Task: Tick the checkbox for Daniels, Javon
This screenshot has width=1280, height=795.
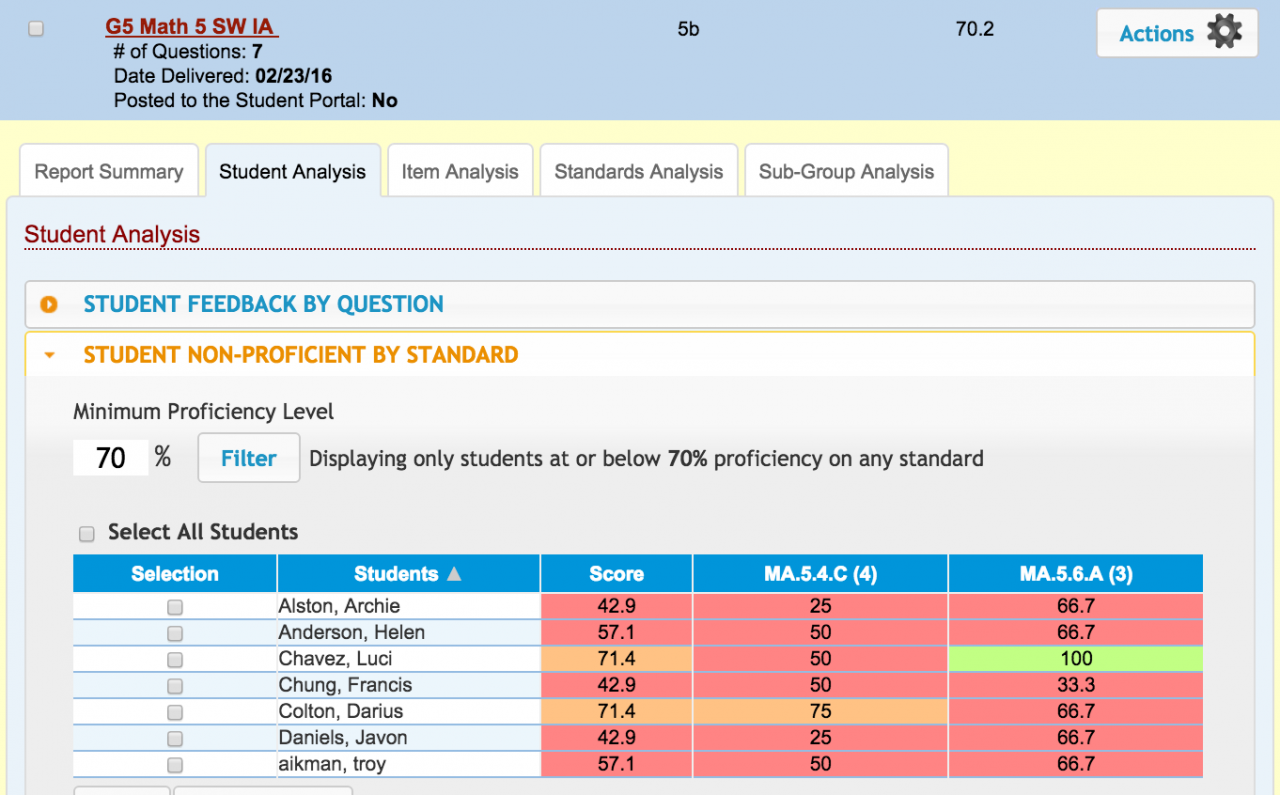Action: (175, 738)
